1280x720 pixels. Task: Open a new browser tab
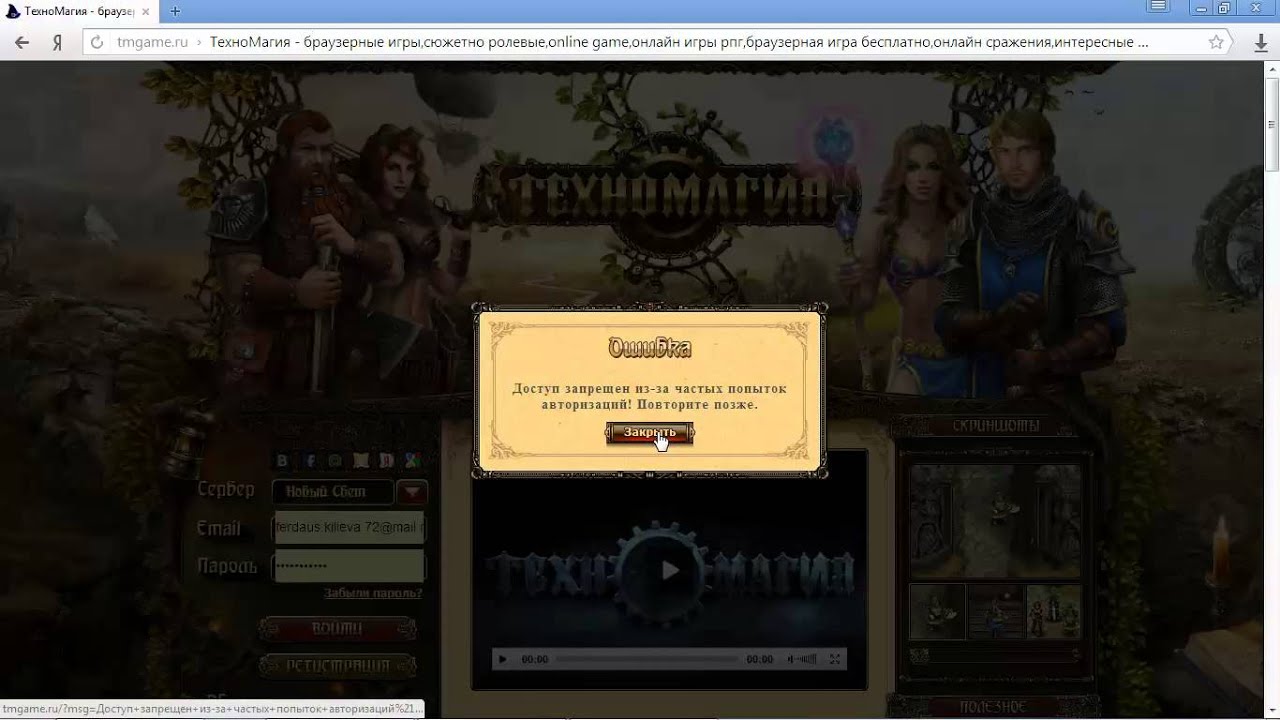point(175,11)
